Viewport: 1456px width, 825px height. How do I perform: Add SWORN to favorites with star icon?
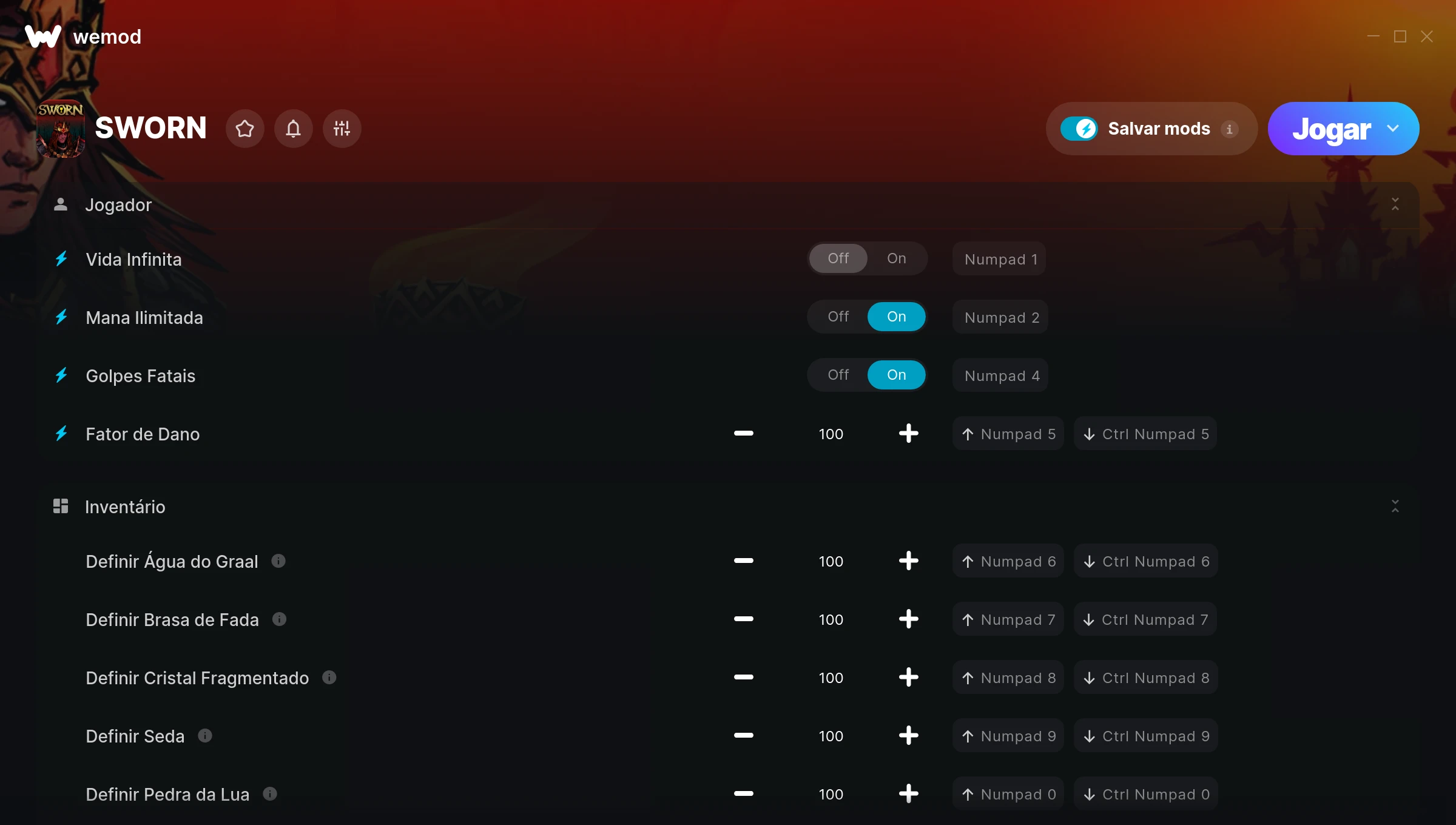(244, 129)
